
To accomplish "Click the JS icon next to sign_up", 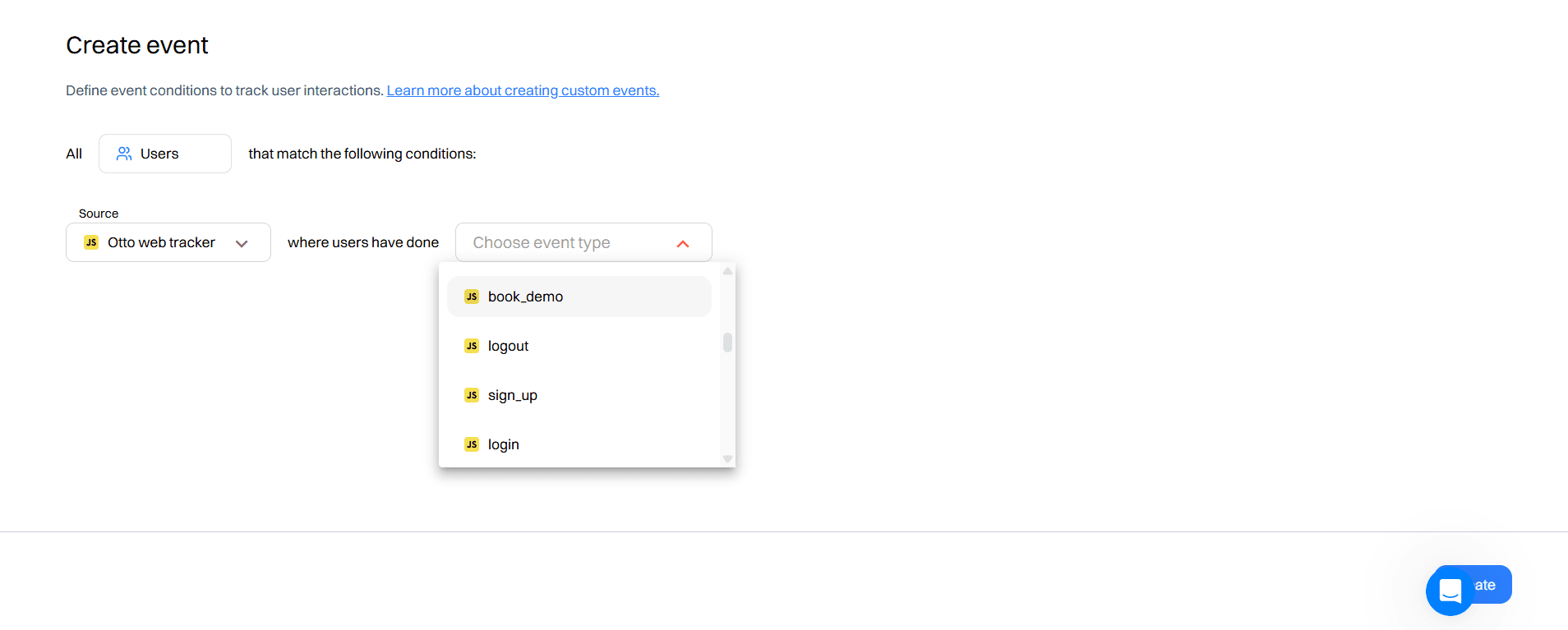I will click(472, 395).
